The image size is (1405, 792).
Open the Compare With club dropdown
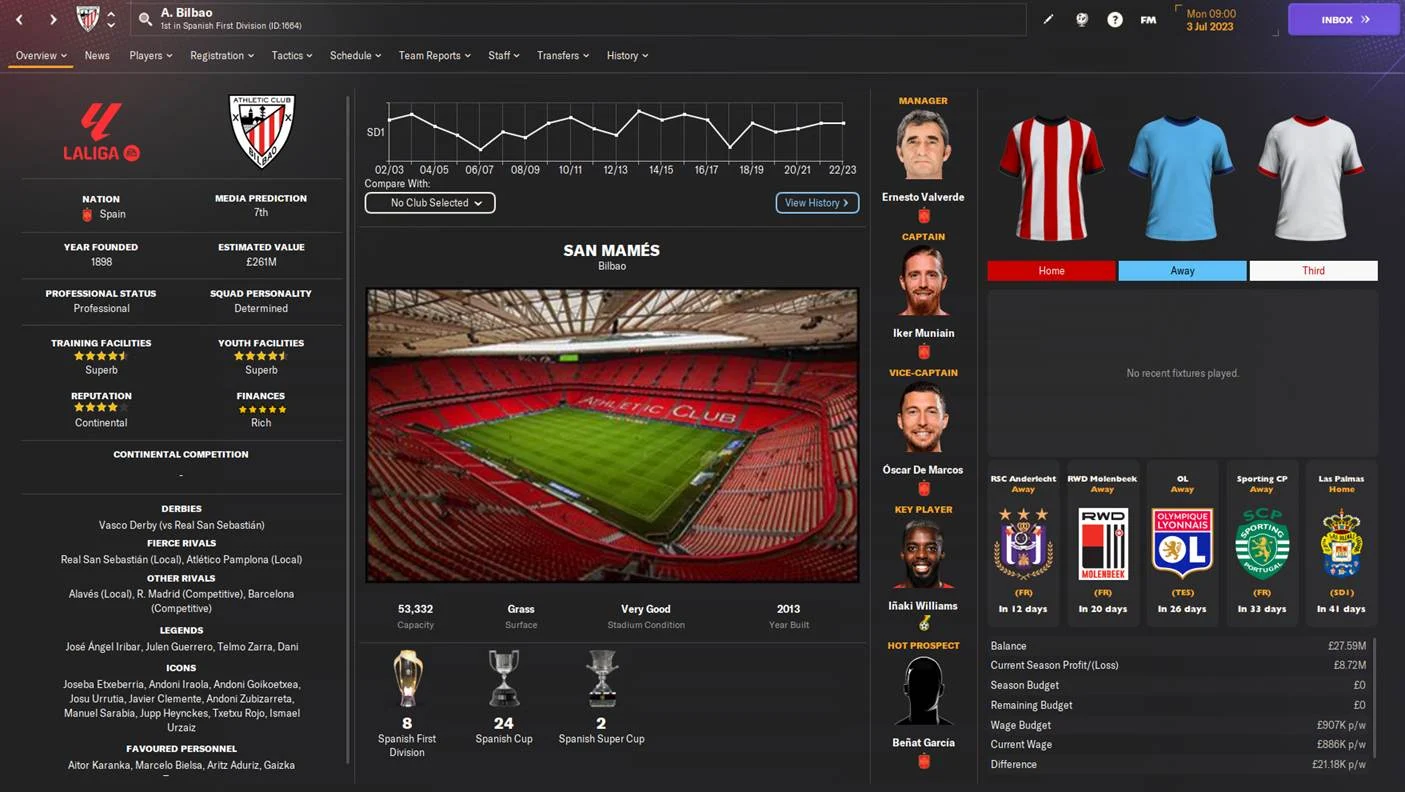tap(430, 203)
